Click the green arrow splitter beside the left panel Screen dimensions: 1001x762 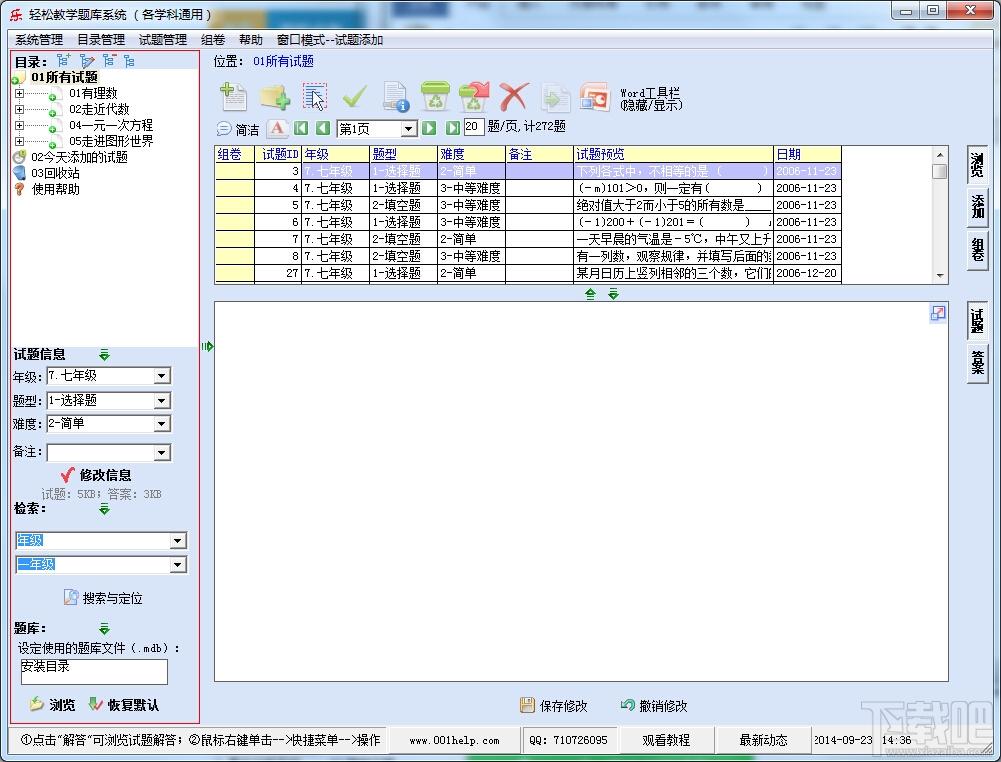[x=207, y=347]
